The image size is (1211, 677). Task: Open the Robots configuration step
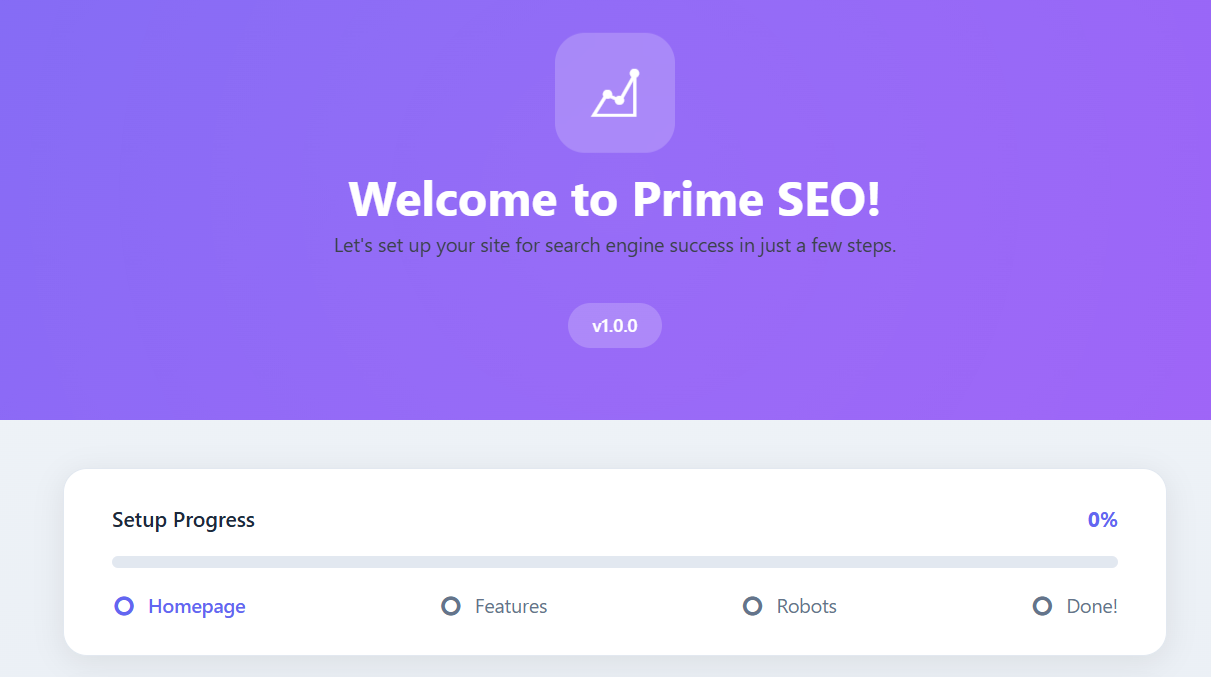[806, 606]
